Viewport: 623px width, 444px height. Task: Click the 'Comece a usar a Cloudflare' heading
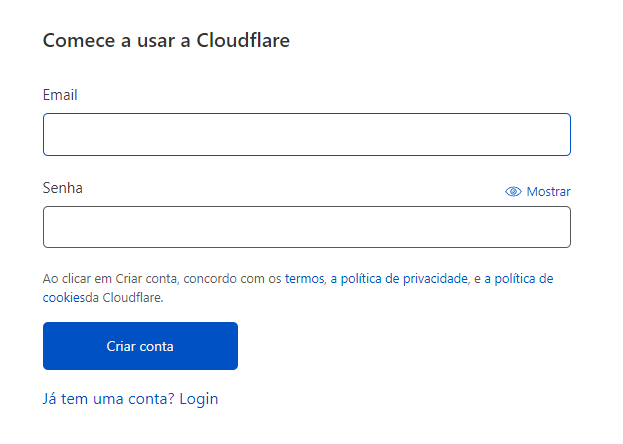[166, 41]
